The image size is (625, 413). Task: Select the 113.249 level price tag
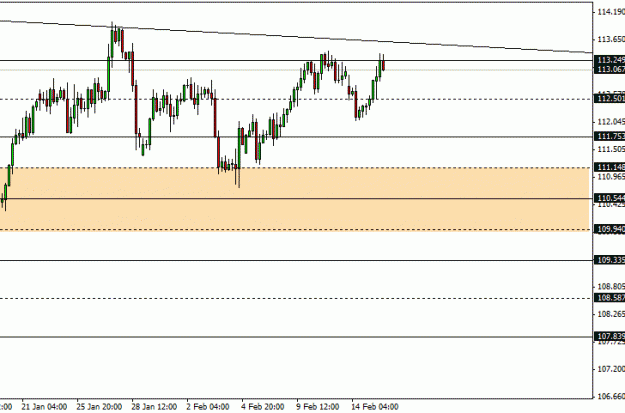[x=609, y=60]
